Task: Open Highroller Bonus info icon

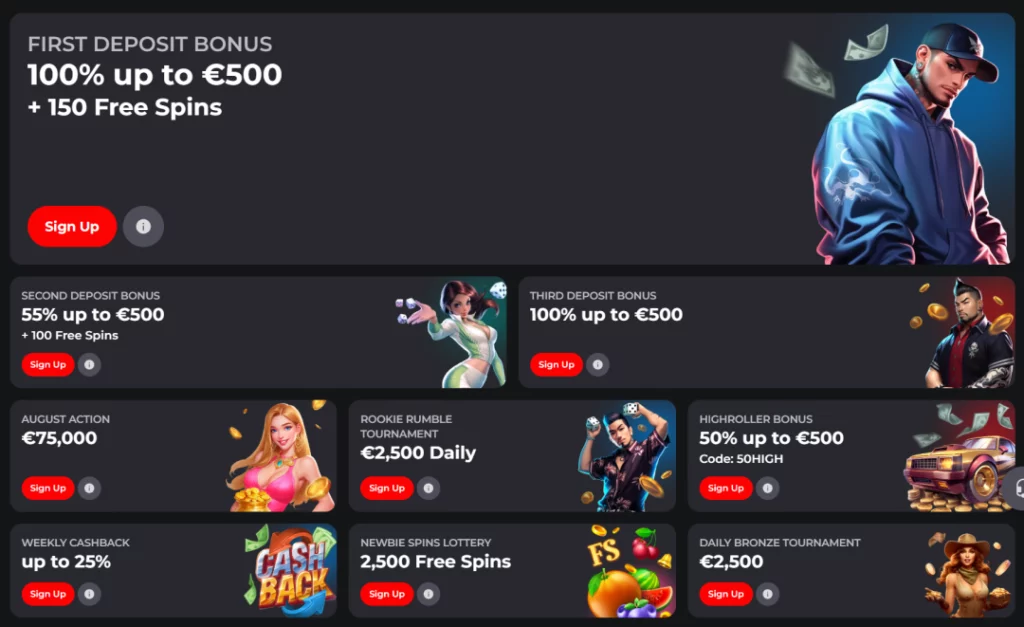Action: pos(767,488)
